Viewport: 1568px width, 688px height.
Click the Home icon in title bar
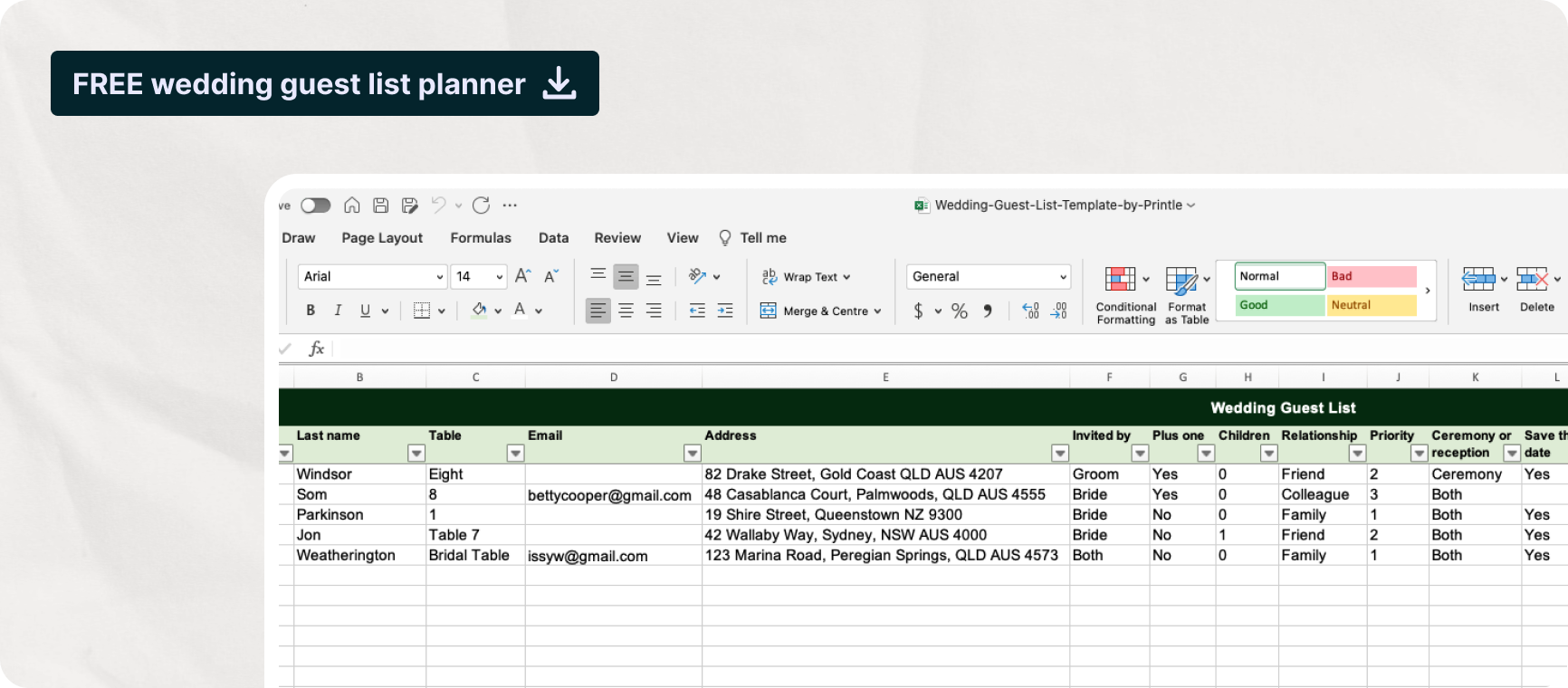point(352,205)
